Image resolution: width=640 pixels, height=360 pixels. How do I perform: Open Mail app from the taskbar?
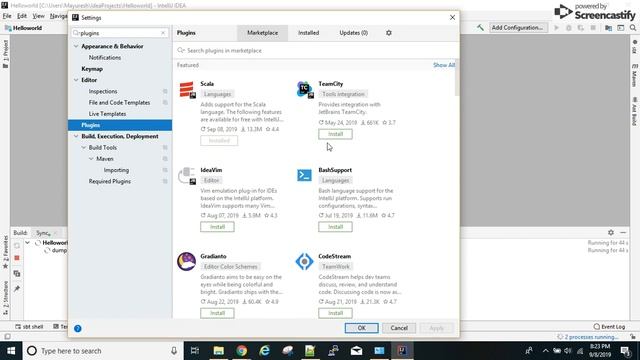point(356,351)
